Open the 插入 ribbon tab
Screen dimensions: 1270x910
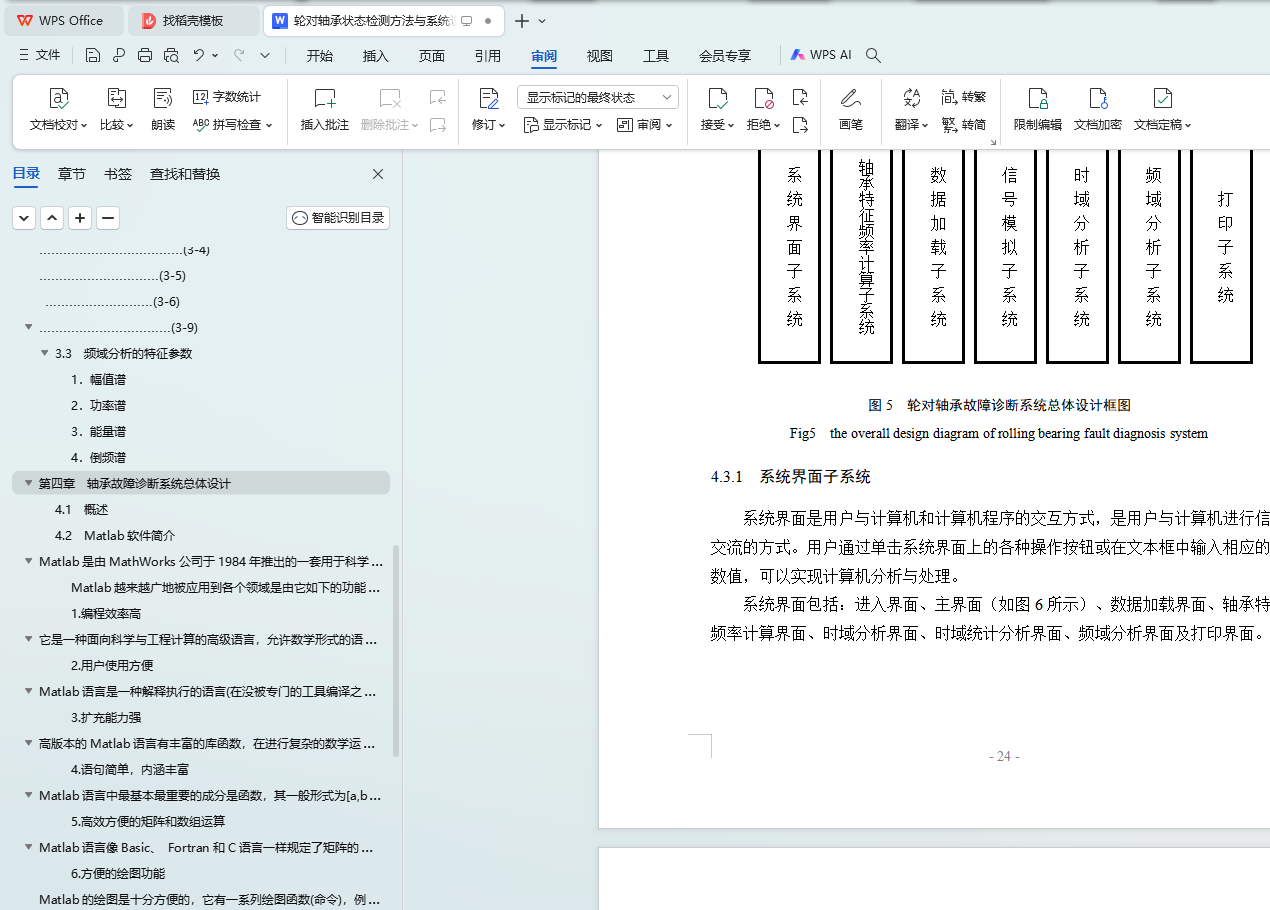(376, 56)
